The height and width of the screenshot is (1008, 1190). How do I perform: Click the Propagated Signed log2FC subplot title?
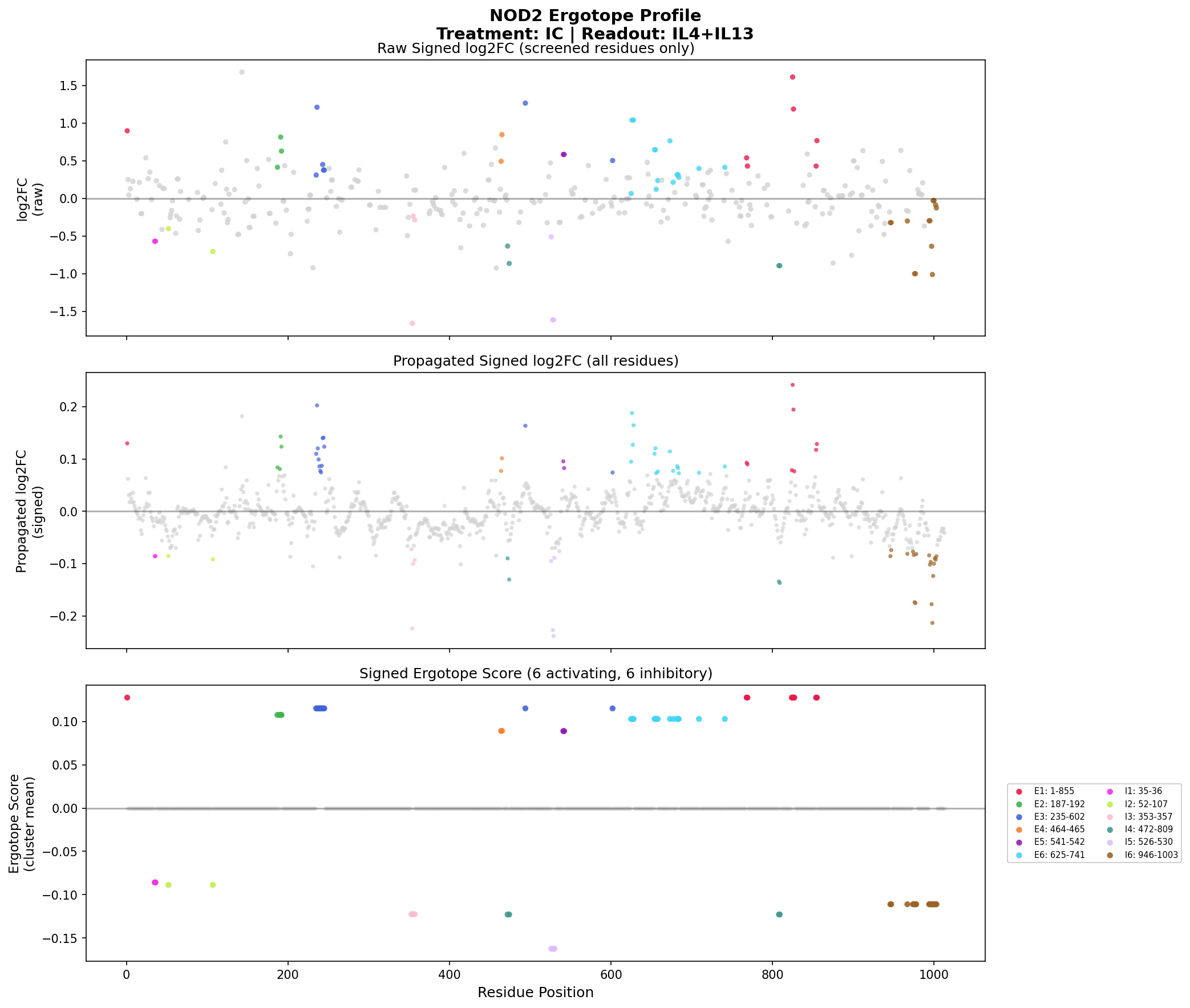(x=535, y=361)
